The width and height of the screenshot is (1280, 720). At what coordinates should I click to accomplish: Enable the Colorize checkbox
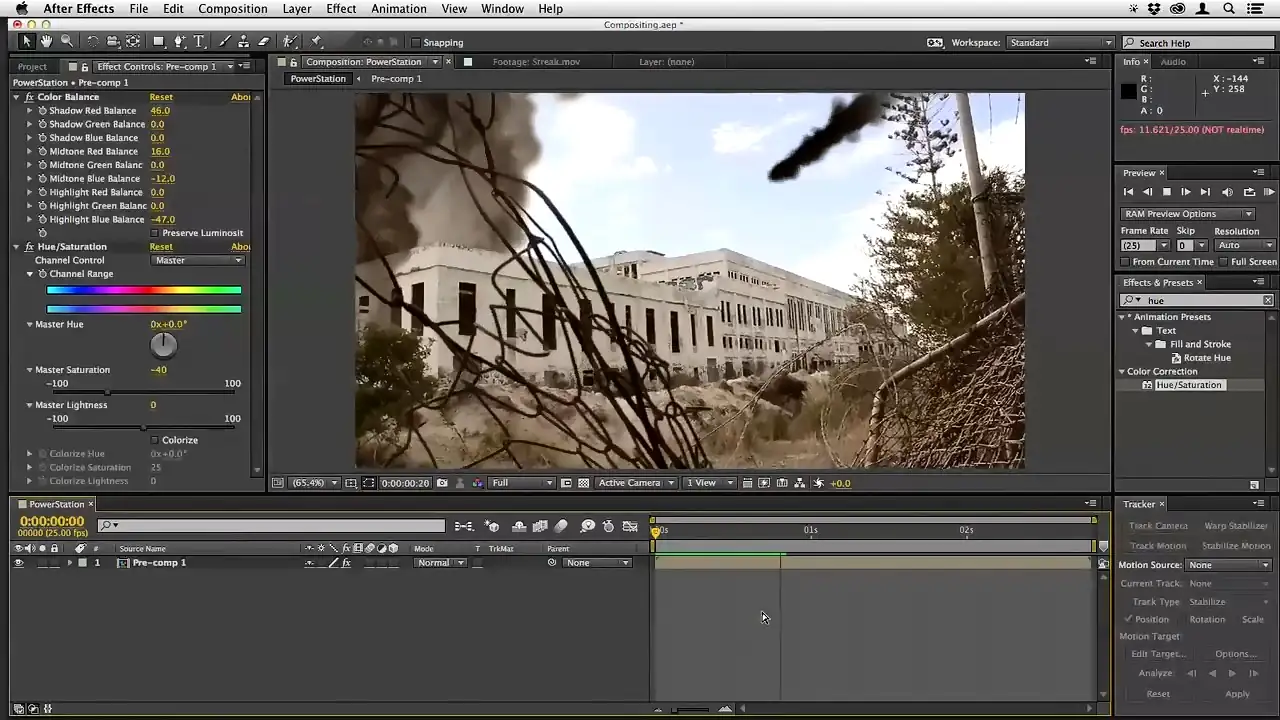pyautogui.click(x=154, y=440)
